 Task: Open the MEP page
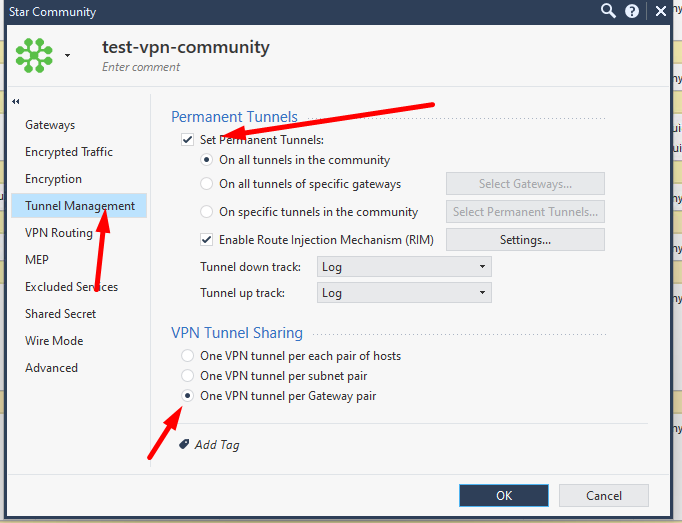[x=37, y=260]
